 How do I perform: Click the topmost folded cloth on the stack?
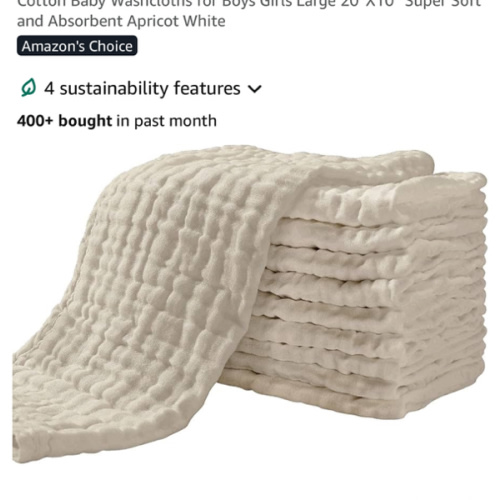(x=390, y=198)
